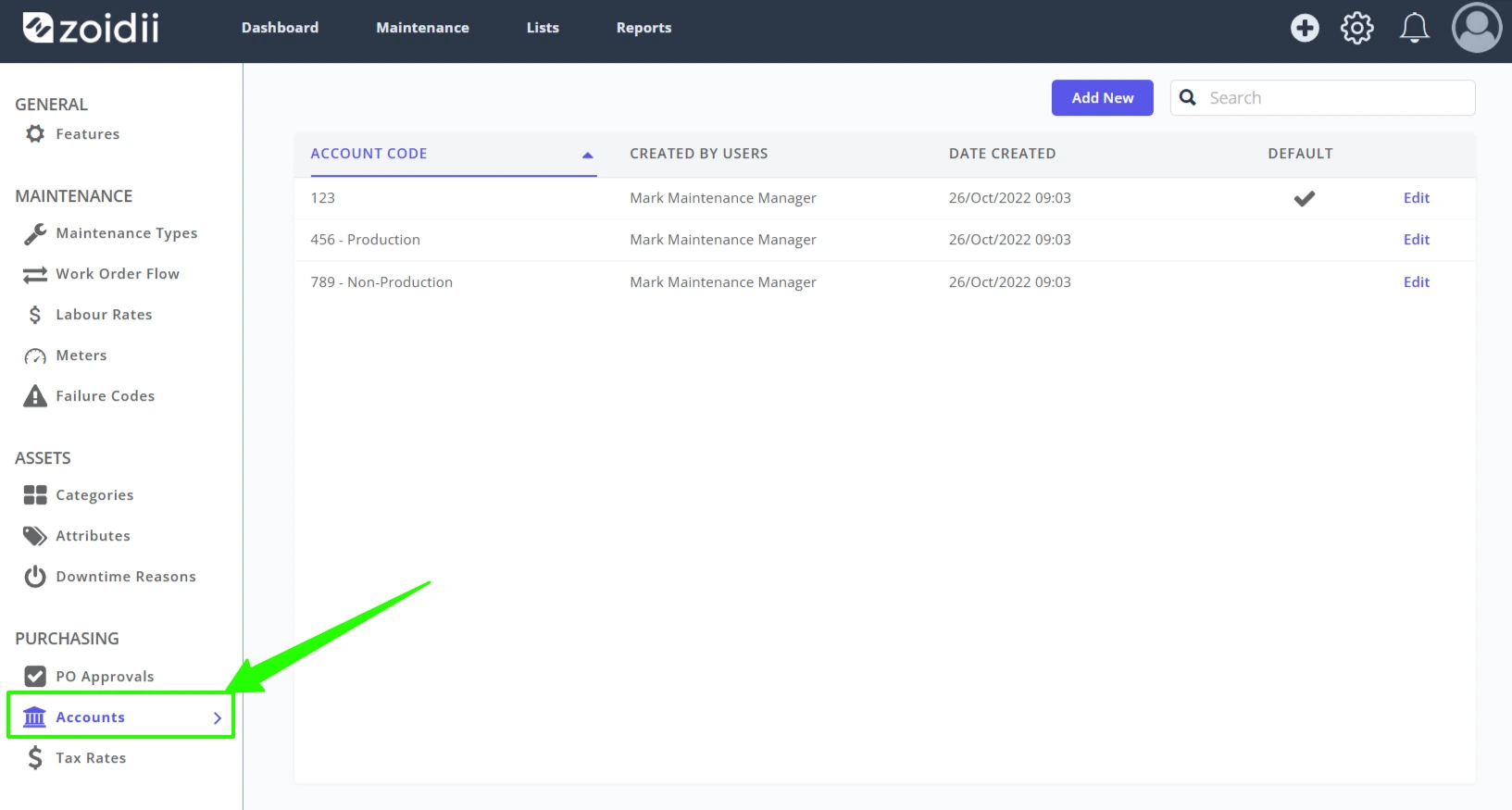Click PO Approvals checkbox icon
Viewport: 1512px width, 810px height.
pyautogui.click(x=35, y=677)
